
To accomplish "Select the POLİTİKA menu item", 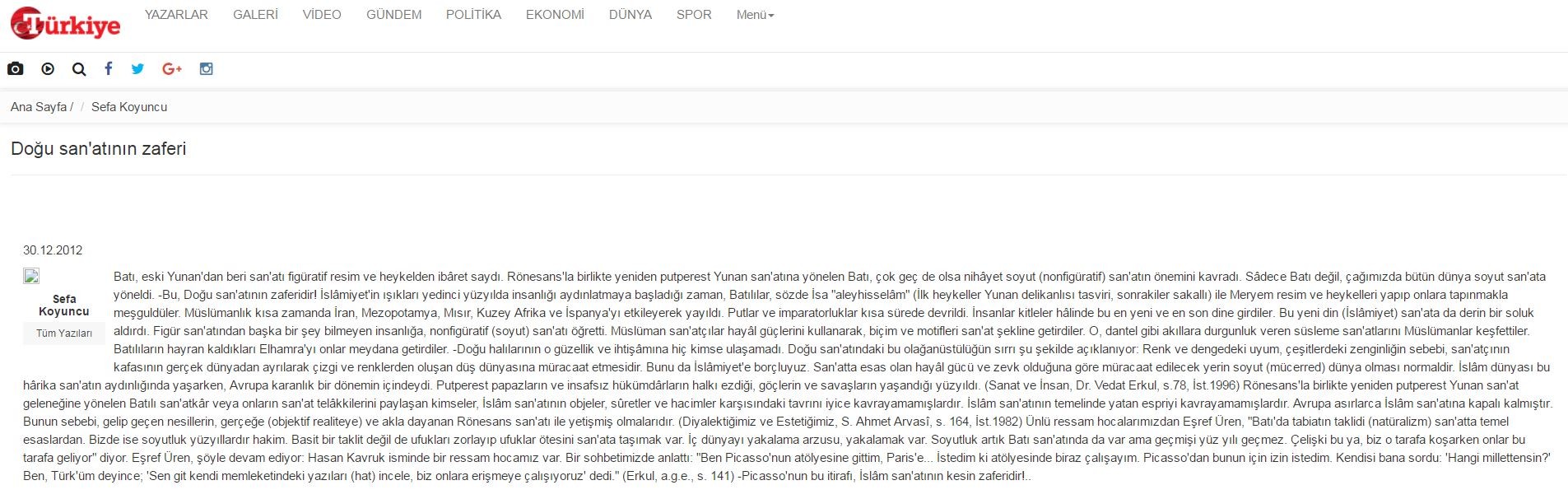I will [474, 15].
